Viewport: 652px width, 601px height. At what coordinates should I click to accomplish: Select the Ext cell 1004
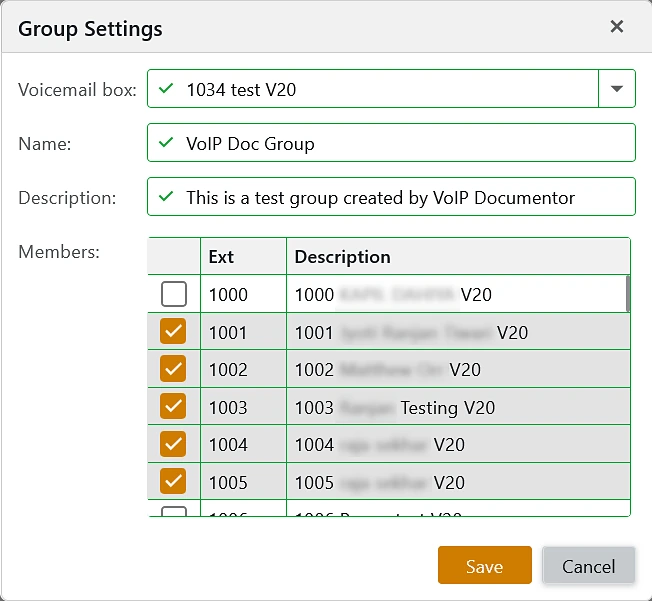pos(243,444)
